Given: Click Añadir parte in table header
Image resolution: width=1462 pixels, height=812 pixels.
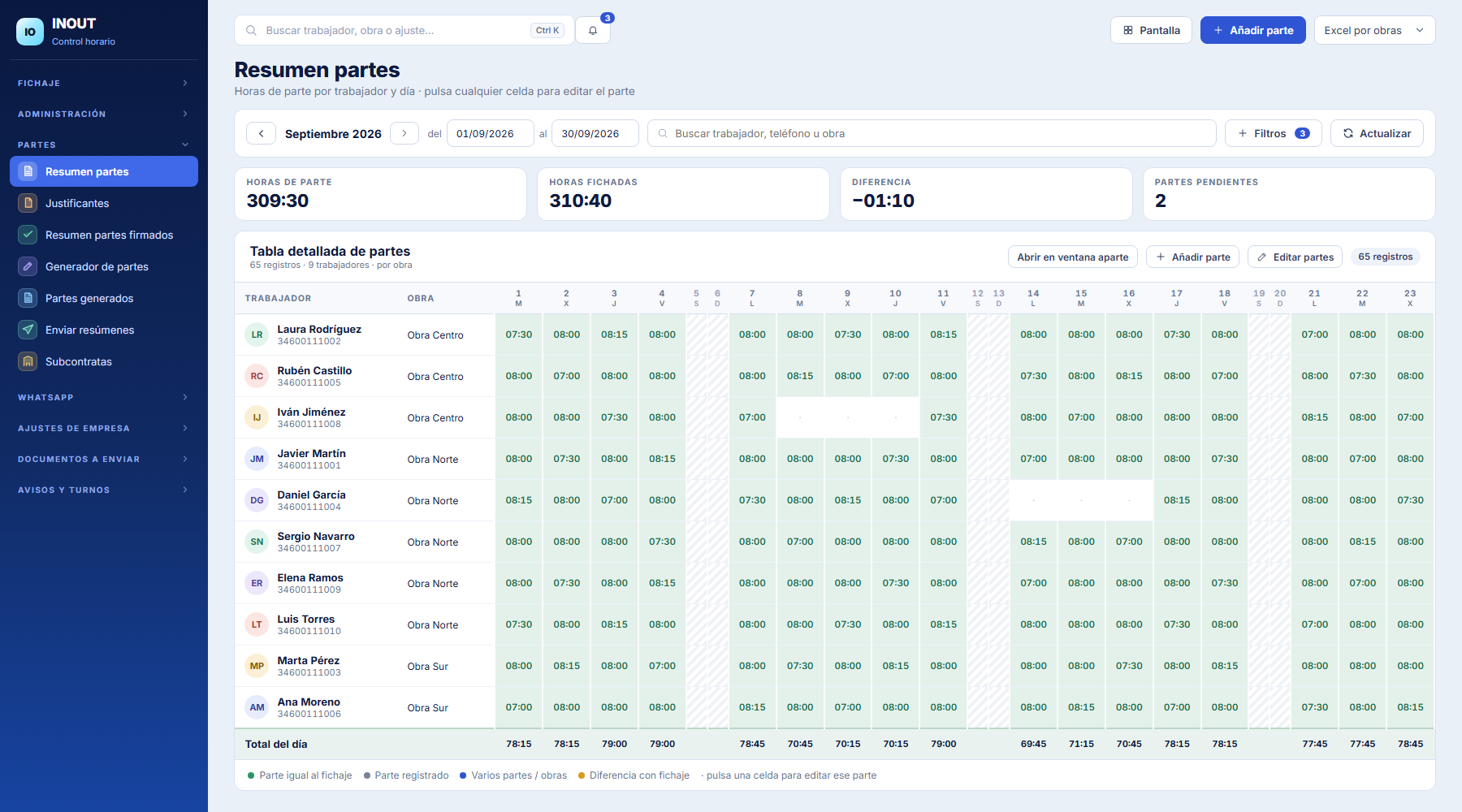Looking at the screenshot, I should pos(1192,257).
